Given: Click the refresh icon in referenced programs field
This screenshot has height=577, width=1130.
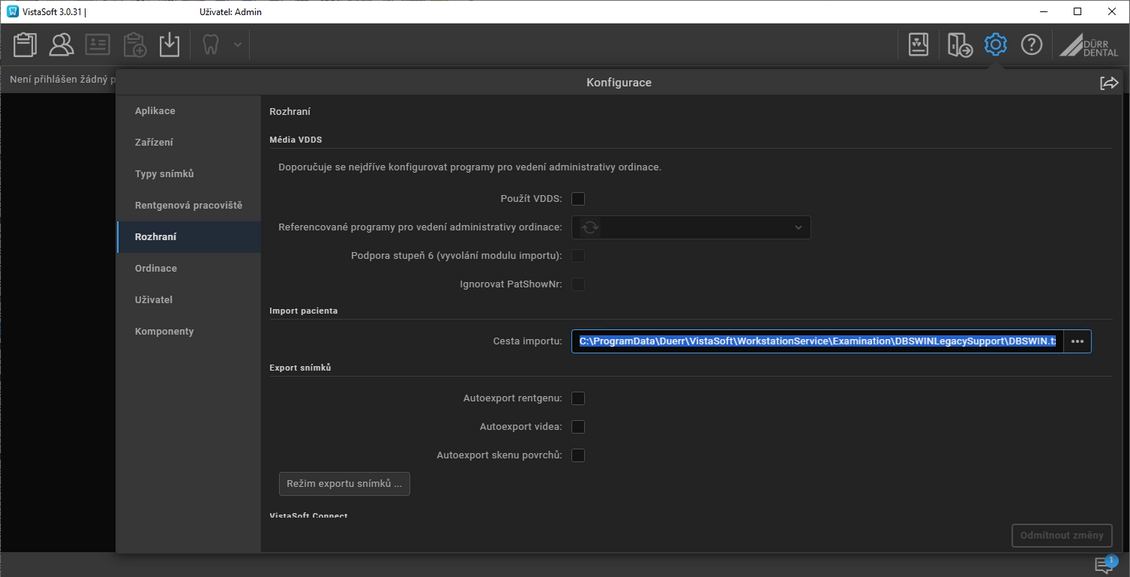Looking at the screenshot, I should tap(590, 228).
